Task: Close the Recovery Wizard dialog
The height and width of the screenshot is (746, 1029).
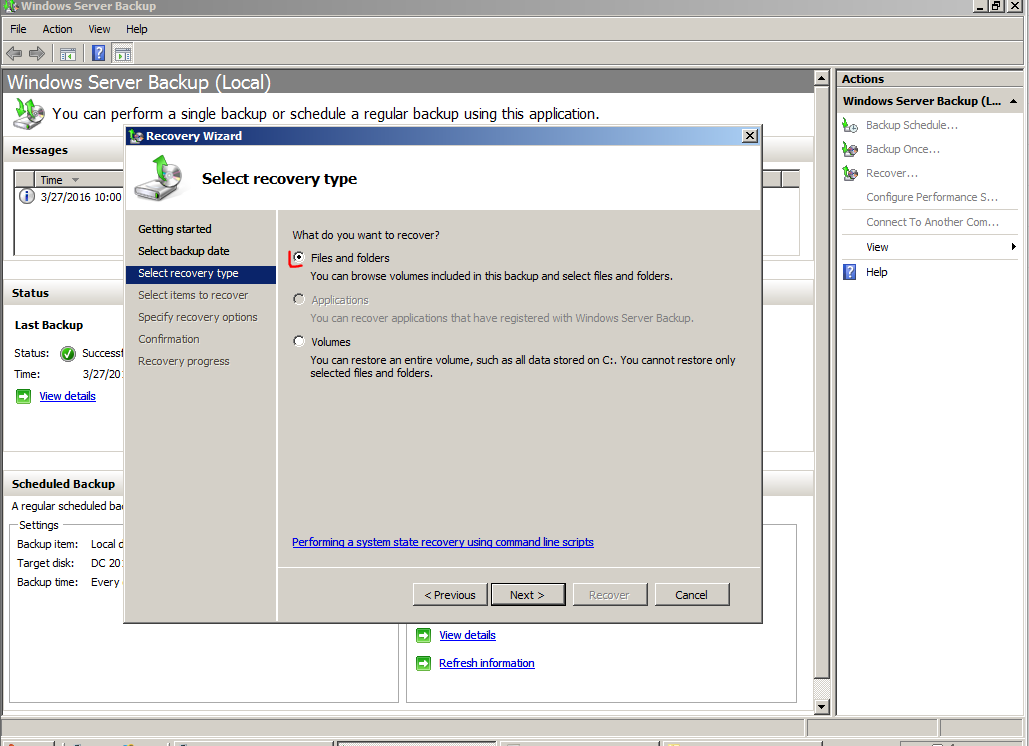Action: click(x=749, y=136)
